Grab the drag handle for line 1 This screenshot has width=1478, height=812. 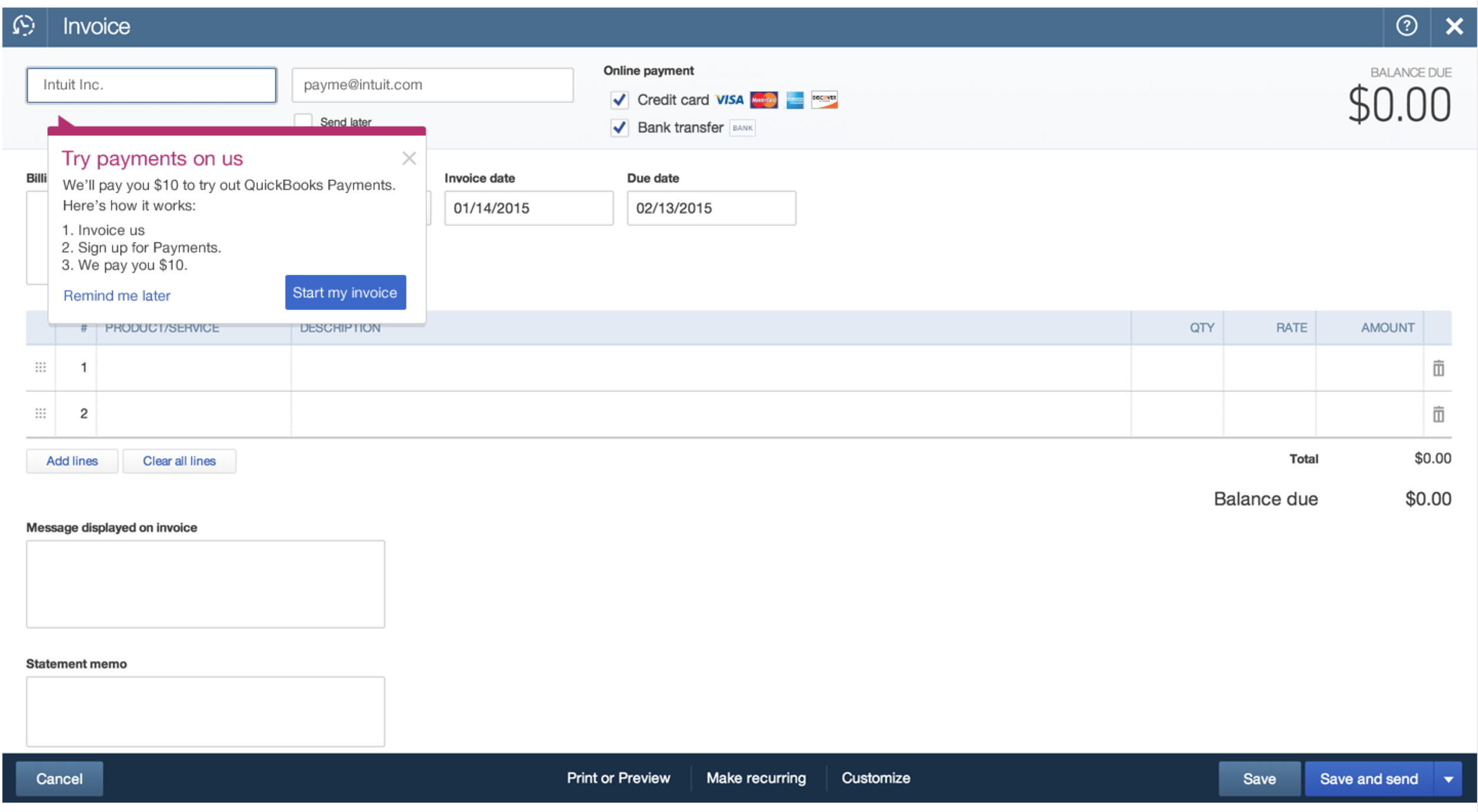coord(40,368)
